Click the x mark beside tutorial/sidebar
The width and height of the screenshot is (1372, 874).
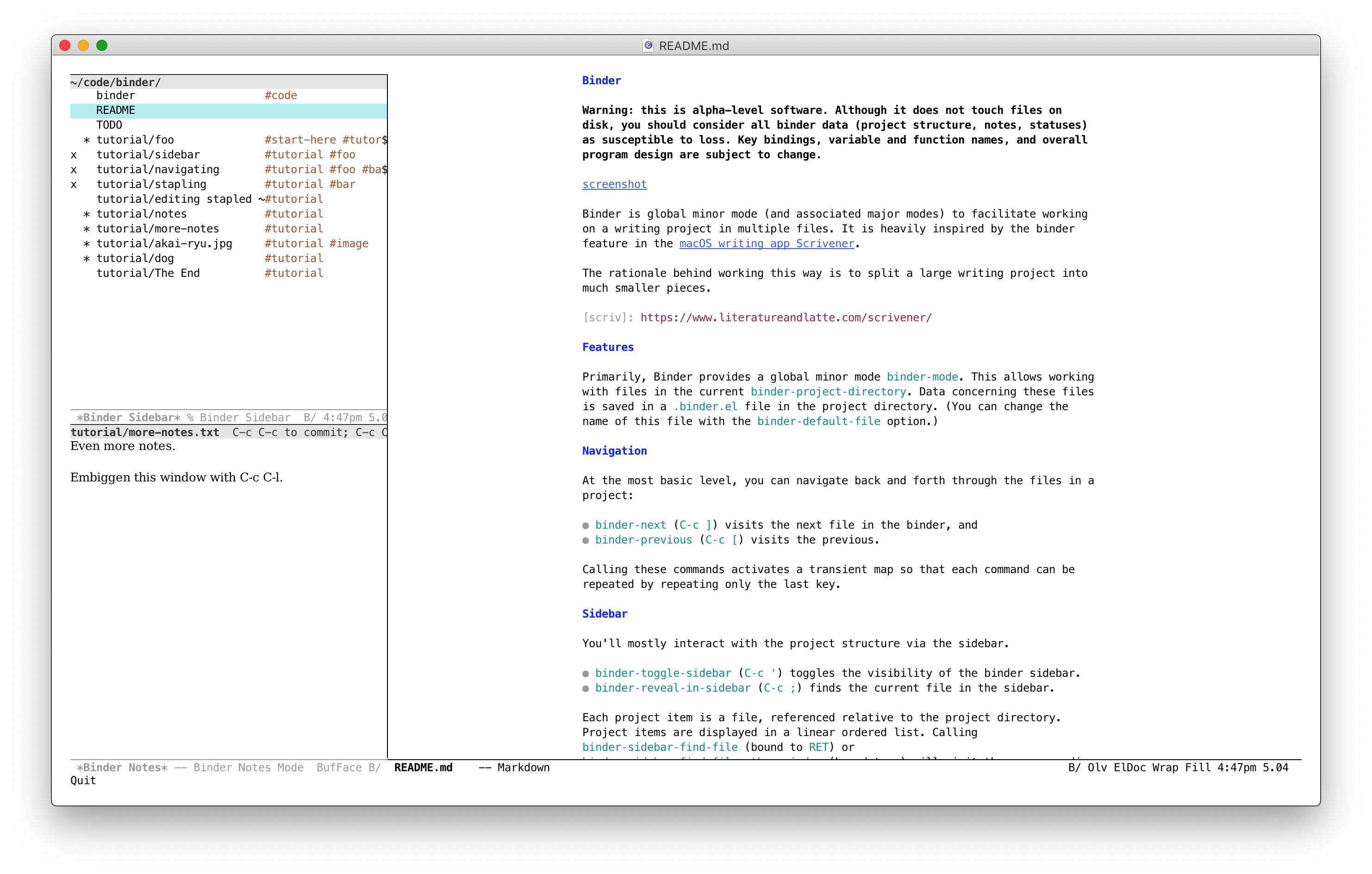click(74, 155)
